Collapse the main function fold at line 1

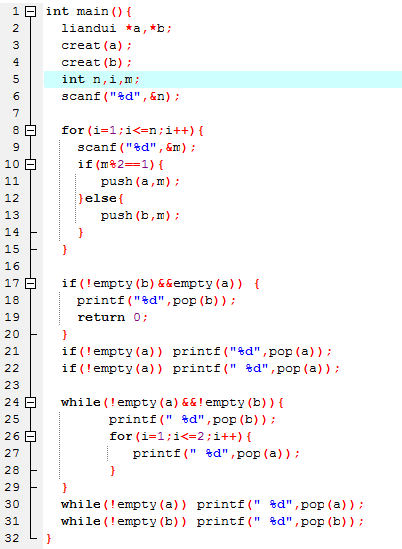click(31, 12)
